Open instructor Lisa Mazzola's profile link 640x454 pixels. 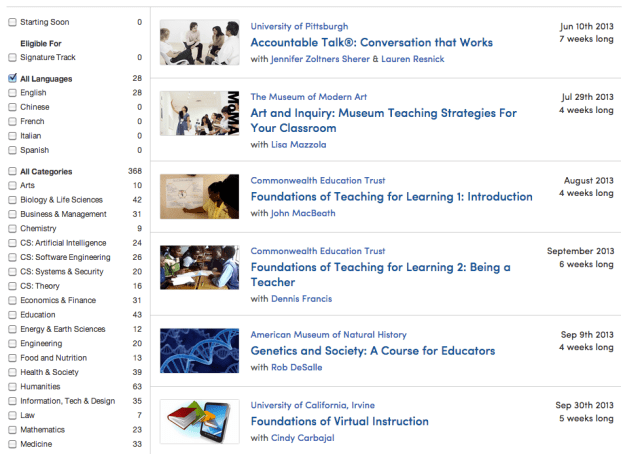coord(298,145)
